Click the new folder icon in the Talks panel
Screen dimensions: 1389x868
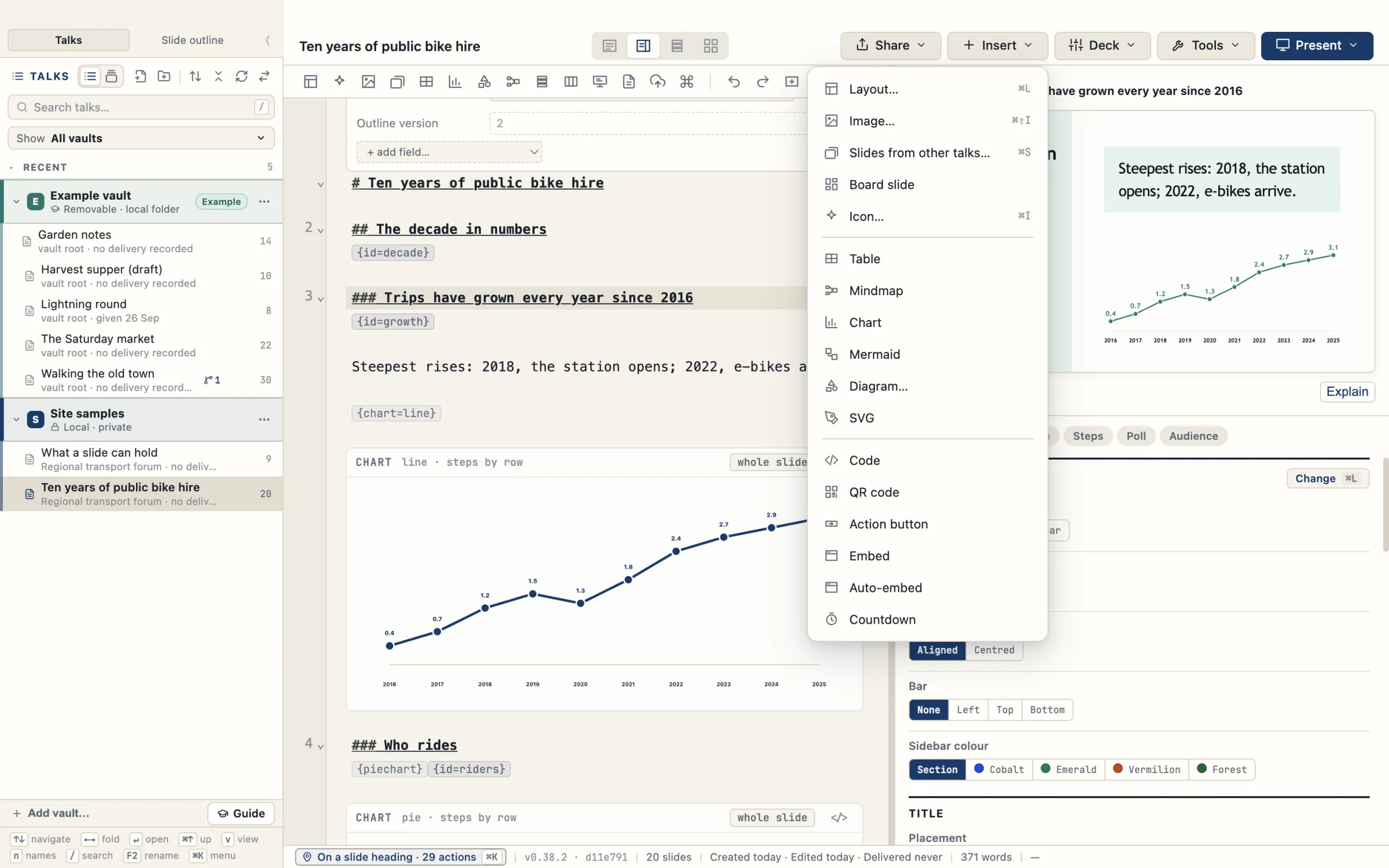[164, 76]
